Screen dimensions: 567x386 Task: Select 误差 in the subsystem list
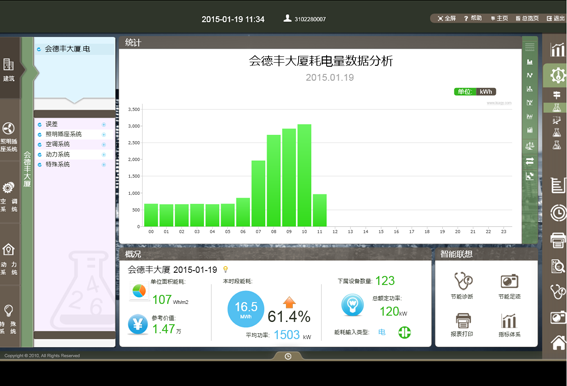point(51,124)
